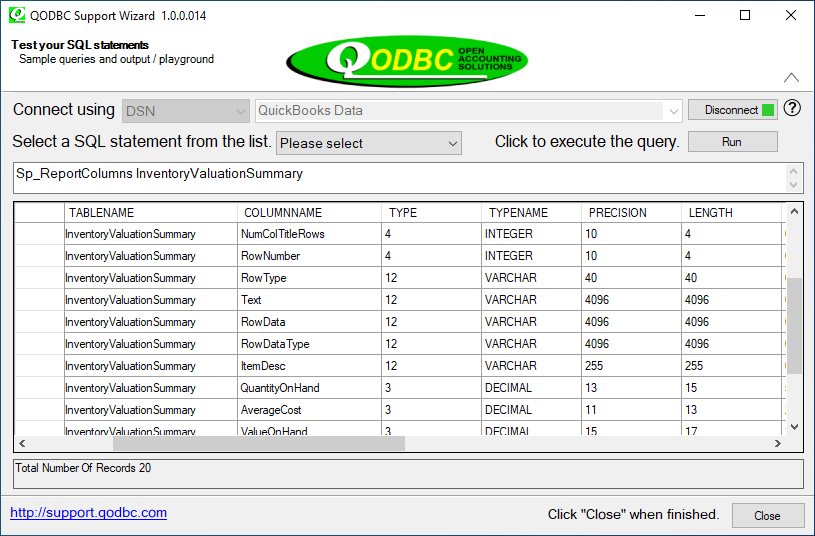Click the results grid scroll-down arrow
The width and height of the screenshot is (815, 536).
click(x=794, y=427)
